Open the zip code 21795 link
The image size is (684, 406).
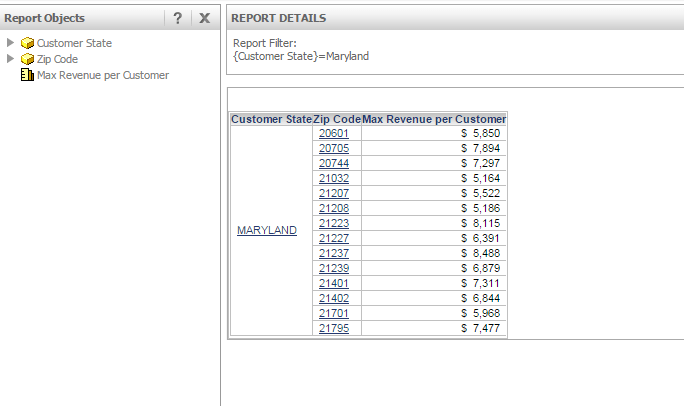(x=334, y=328)
